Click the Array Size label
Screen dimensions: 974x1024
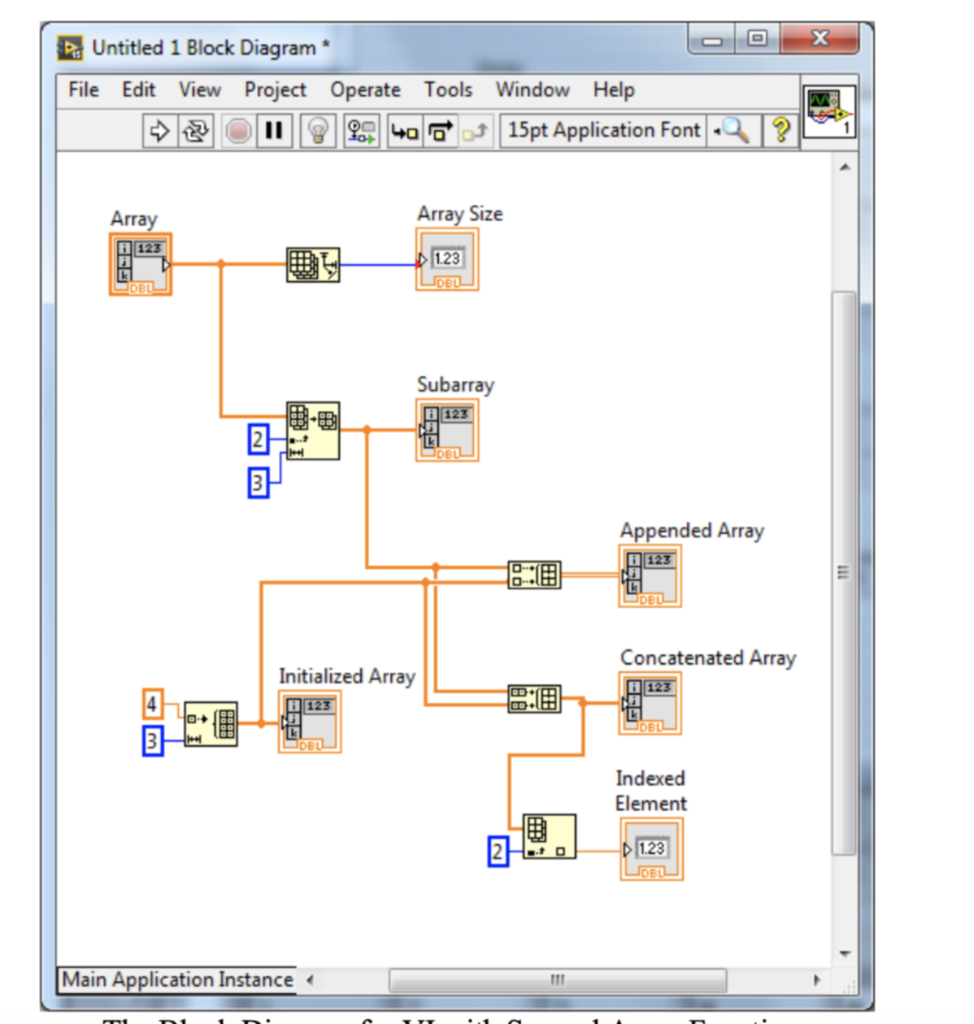click(460, 214)
